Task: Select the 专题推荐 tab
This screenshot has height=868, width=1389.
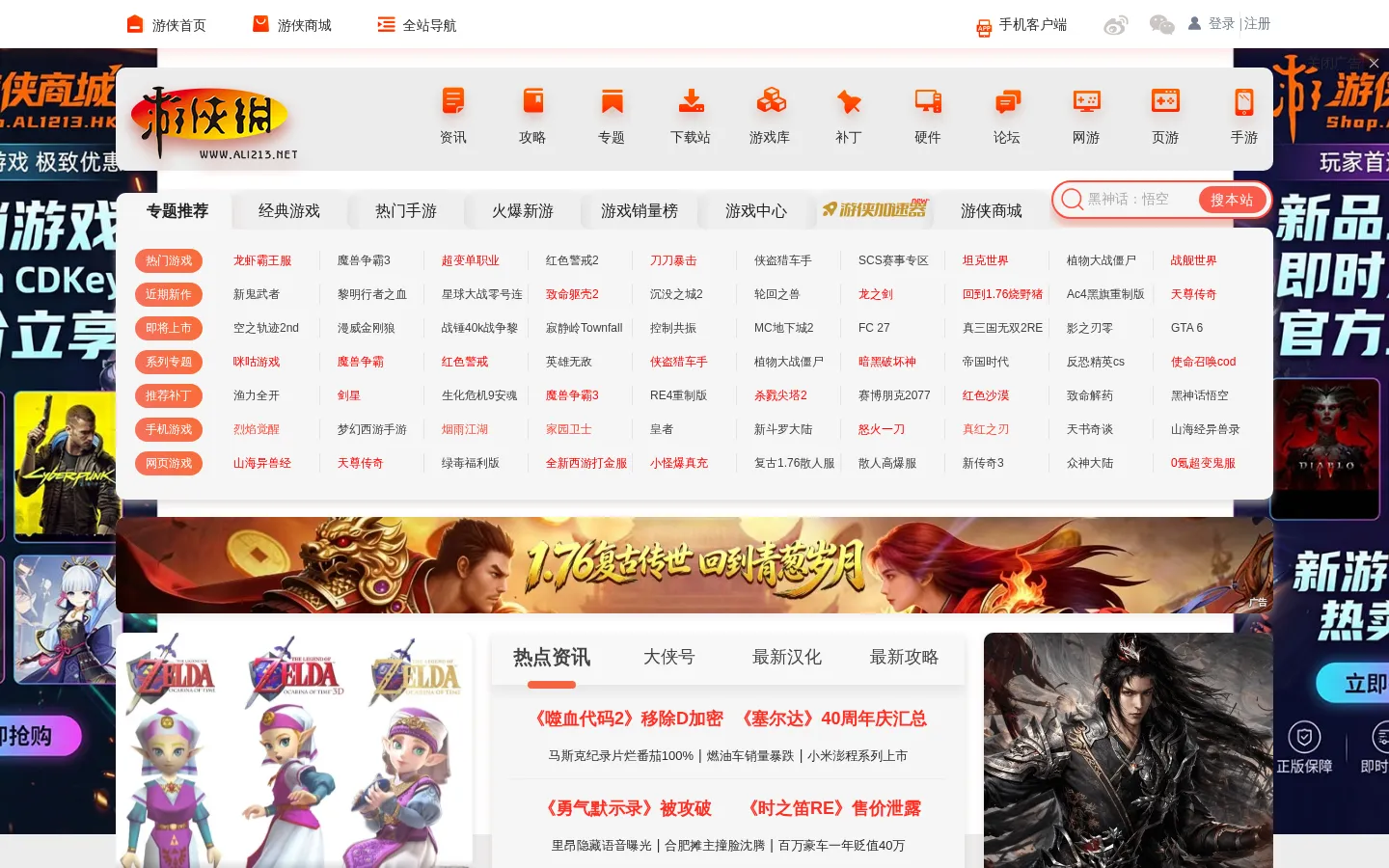Action: 177,211
